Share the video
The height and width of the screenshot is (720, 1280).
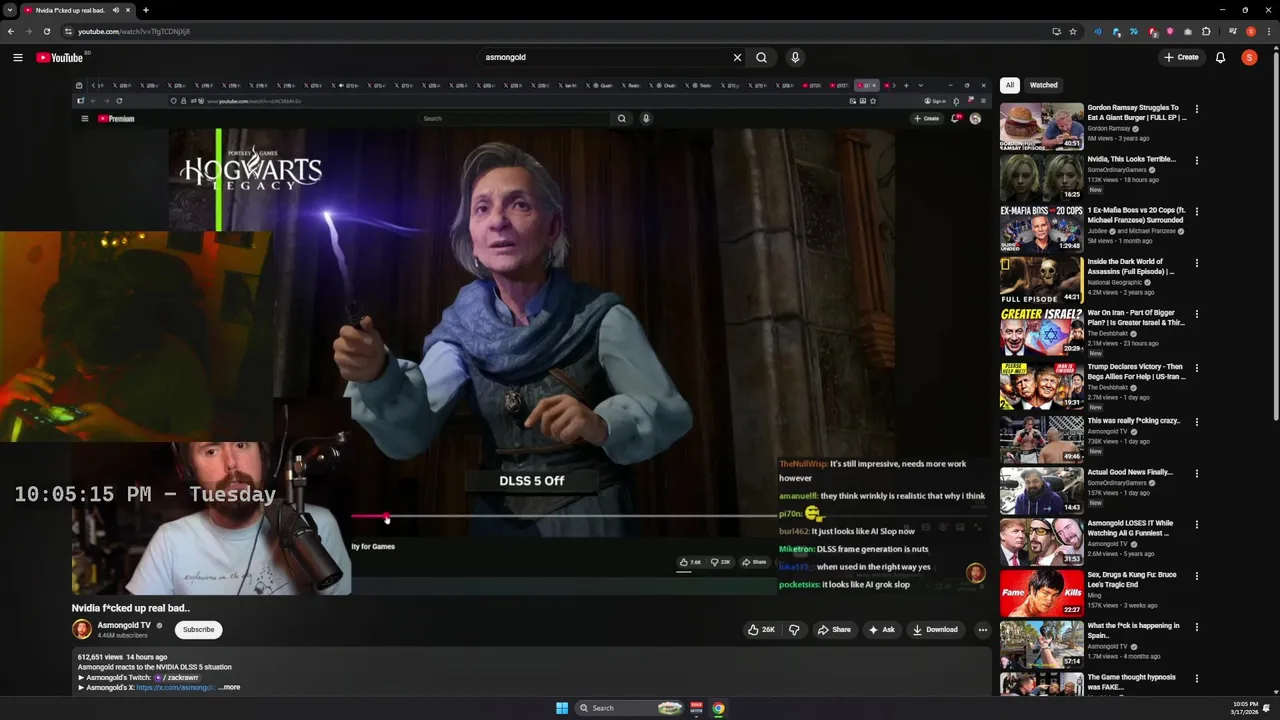click(834, 630)
